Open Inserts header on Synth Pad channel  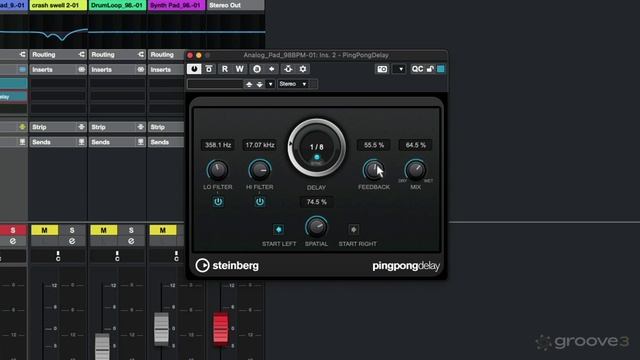[x=166, y=70]
